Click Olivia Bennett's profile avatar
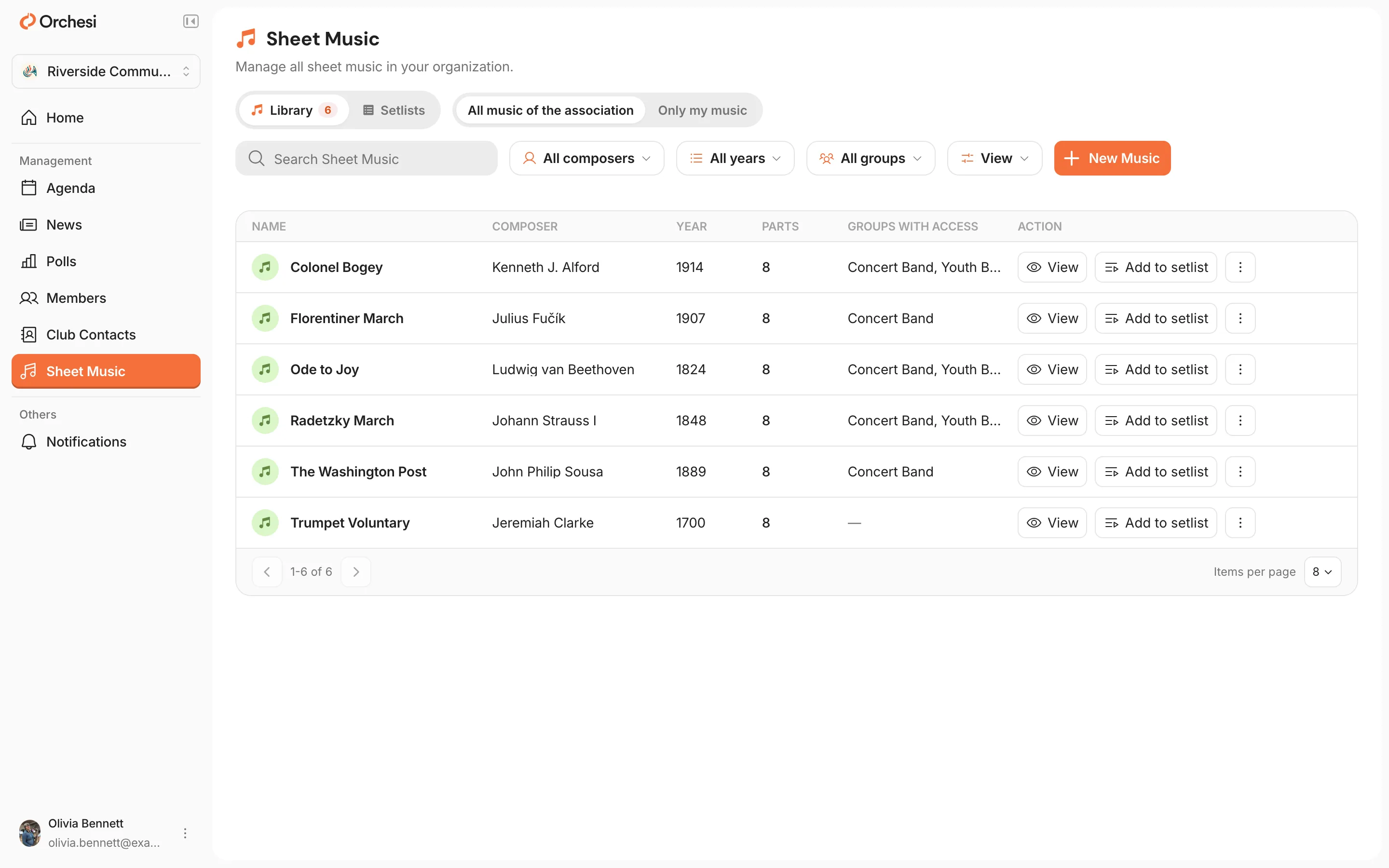The height and width of the screenshot is (868, 1389). [30, 833]
